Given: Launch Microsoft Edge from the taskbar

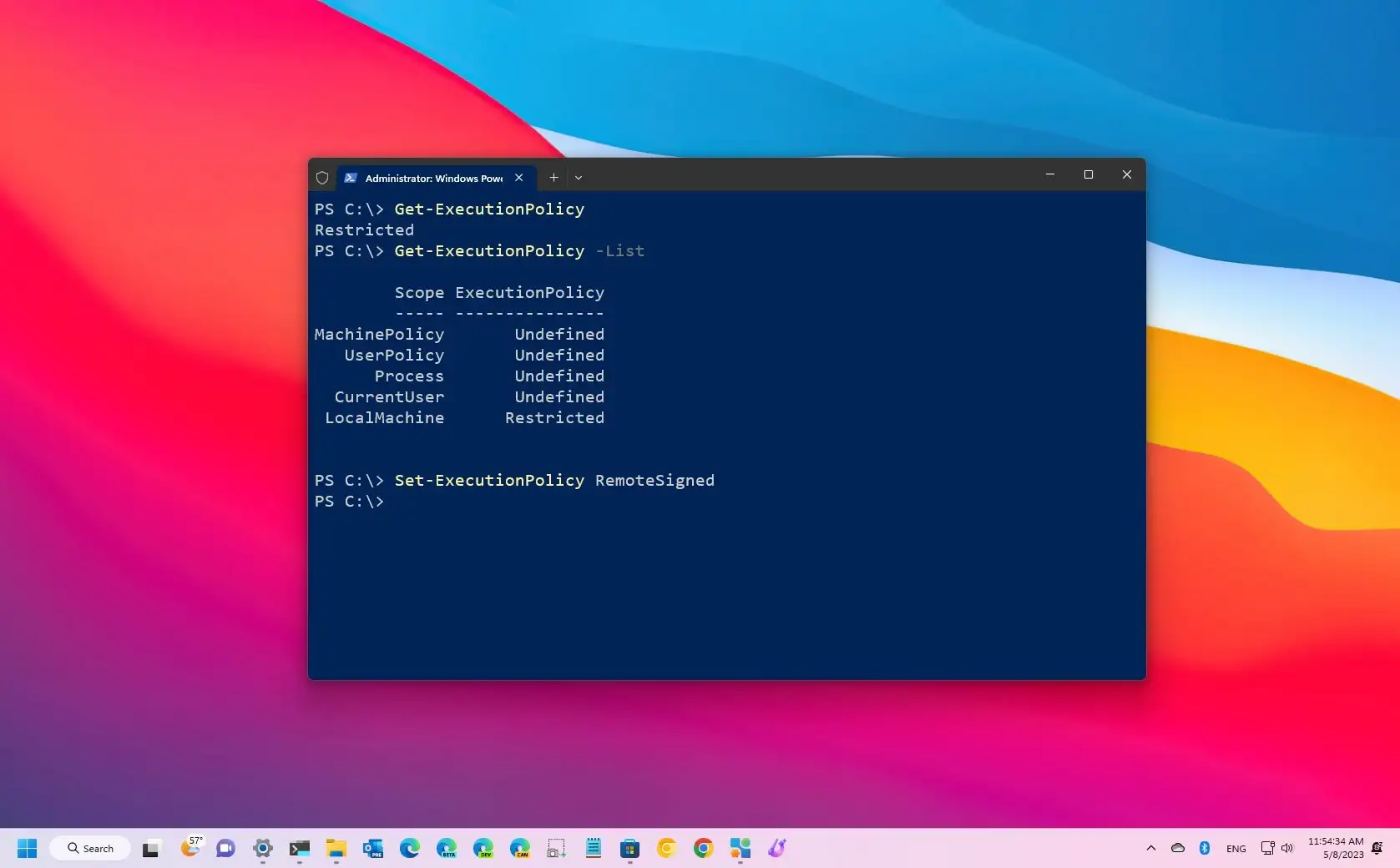Looking at the screenshot, I should click(408, 848).
